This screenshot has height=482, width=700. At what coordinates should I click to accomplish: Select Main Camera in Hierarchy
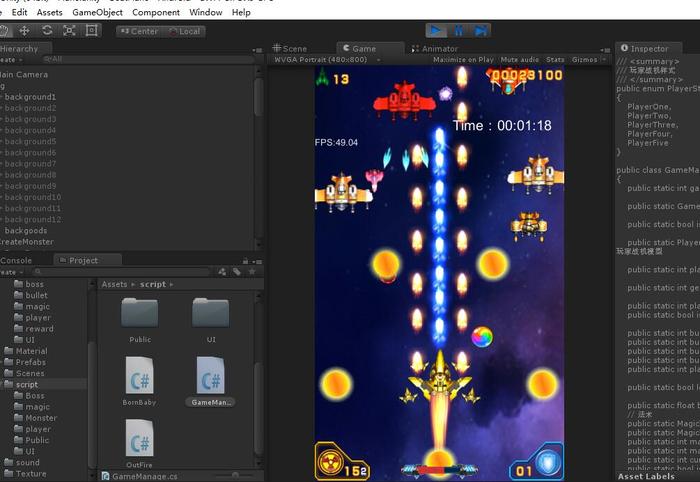(24, 75)
